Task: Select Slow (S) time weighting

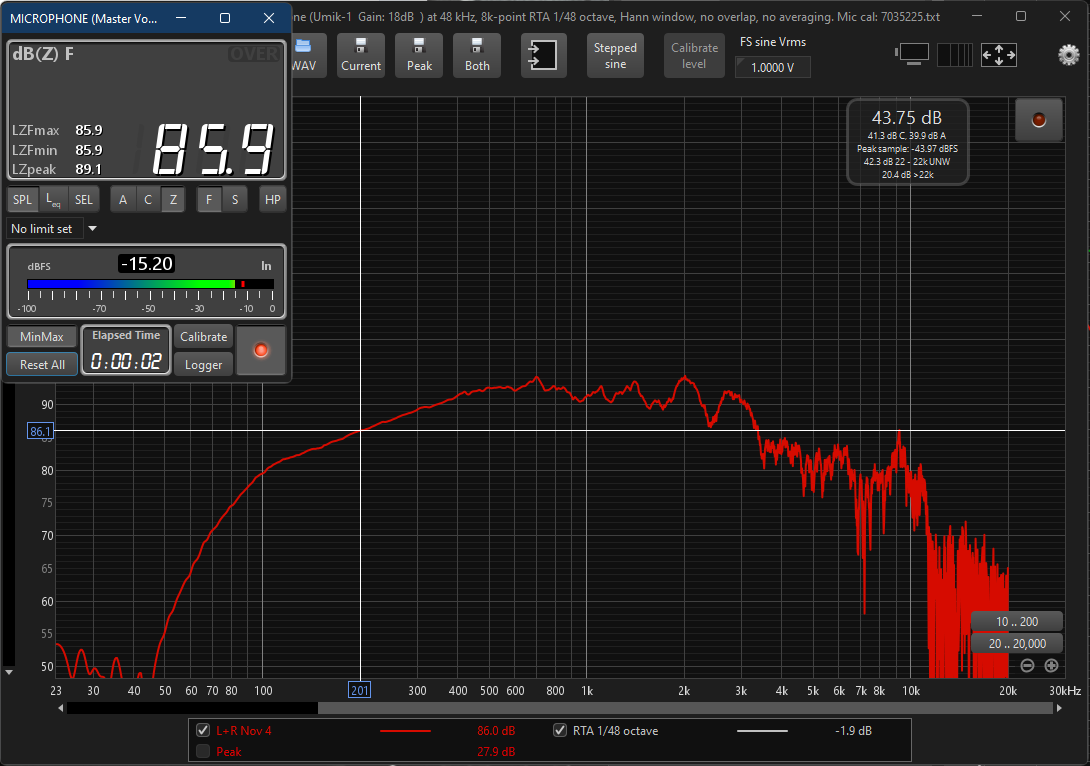Action: (235, 199)
